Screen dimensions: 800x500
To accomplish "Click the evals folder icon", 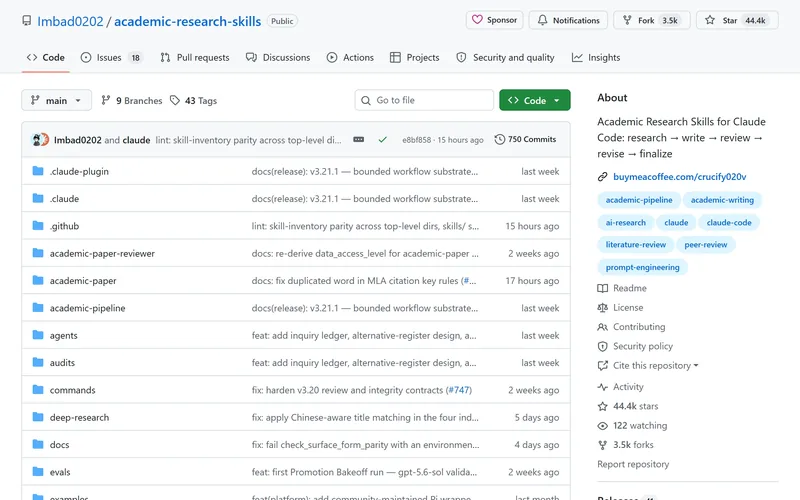I will tap(38, 472).
